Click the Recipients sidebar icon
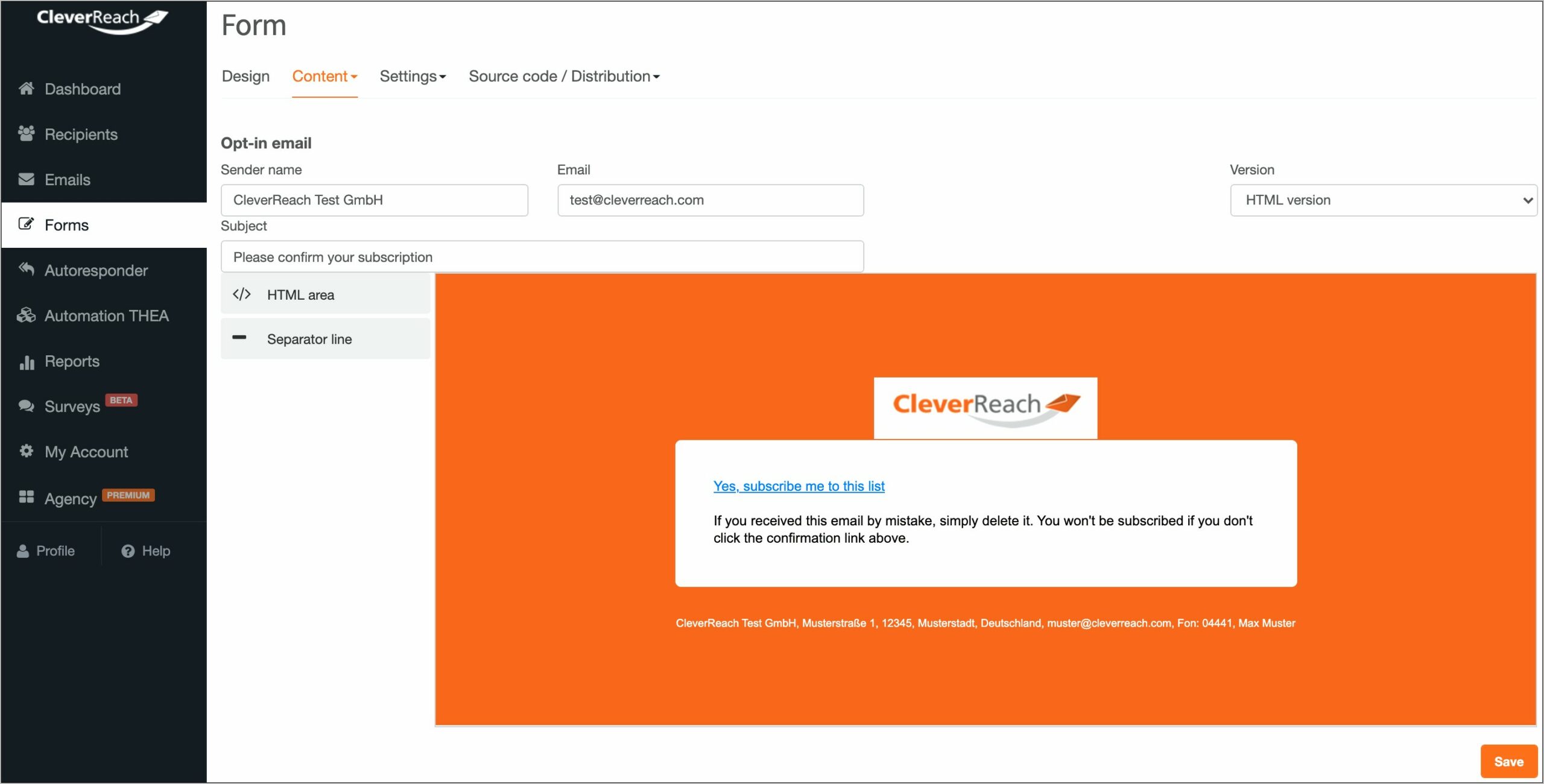The height and width of the screenshot is (784, 1544). (x=26, y=133)
